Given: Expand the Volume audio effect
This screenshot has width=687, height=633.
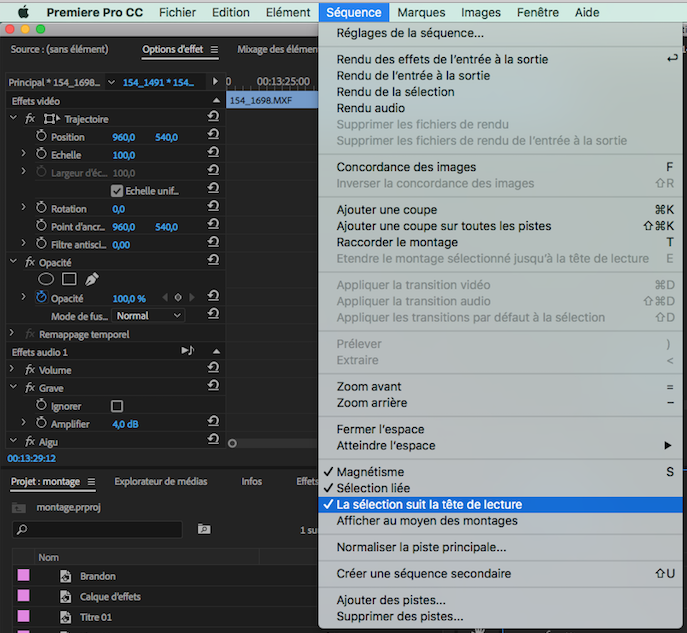Looking at the screenshot, I should click(12, 369).
